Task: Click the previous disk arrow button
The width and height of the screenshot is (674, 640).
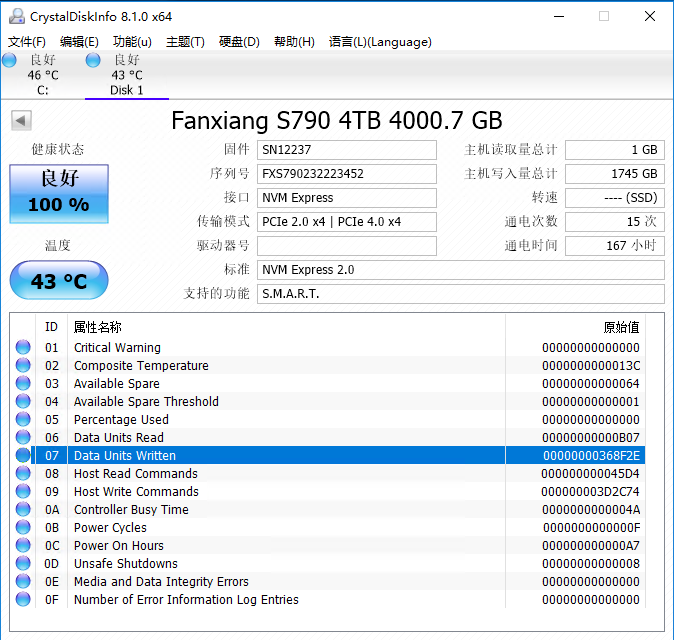Action: point(21,120)
